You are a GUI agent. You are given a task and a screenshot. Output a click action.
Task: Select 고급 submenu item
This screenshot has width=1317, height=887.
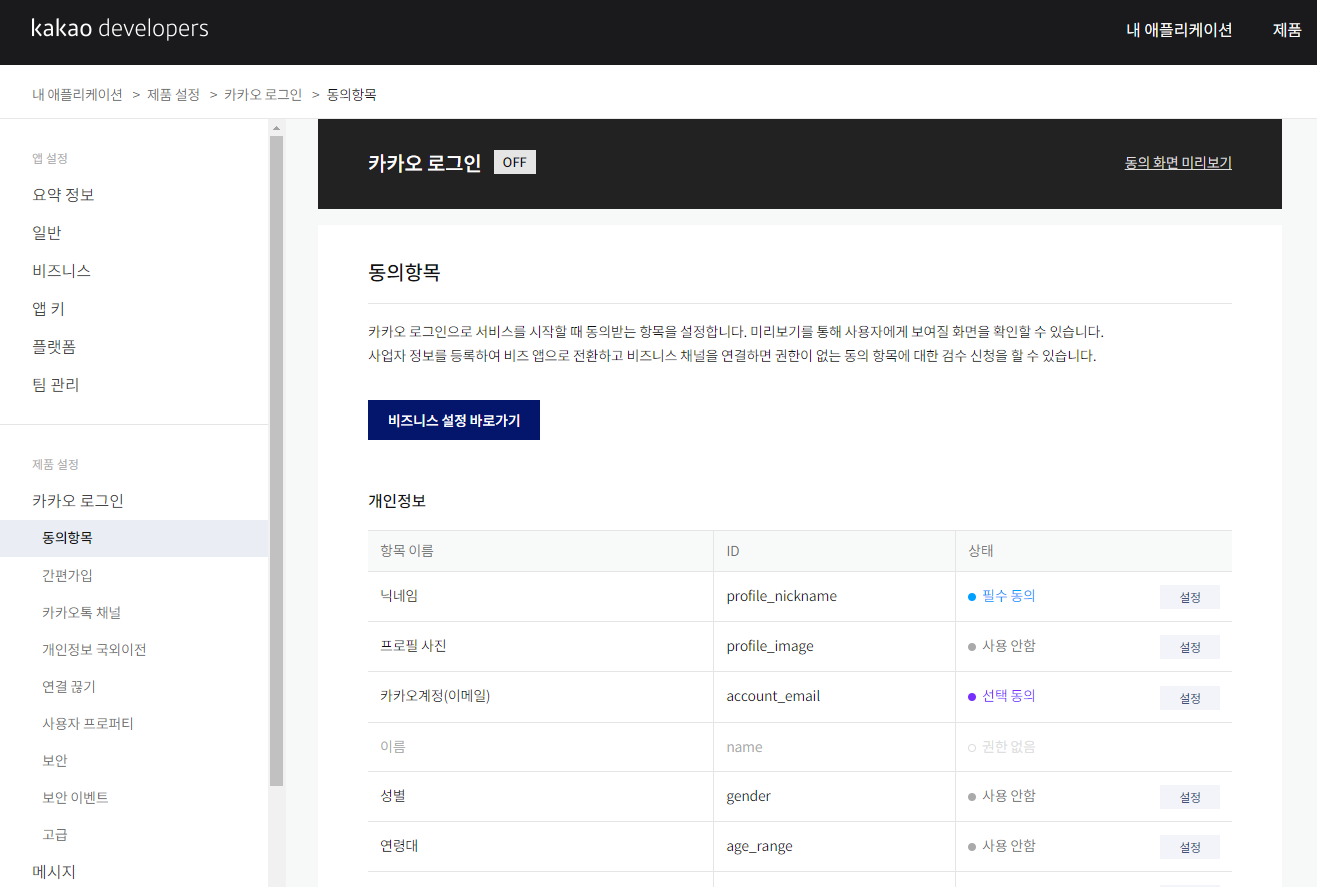[55, 834]
